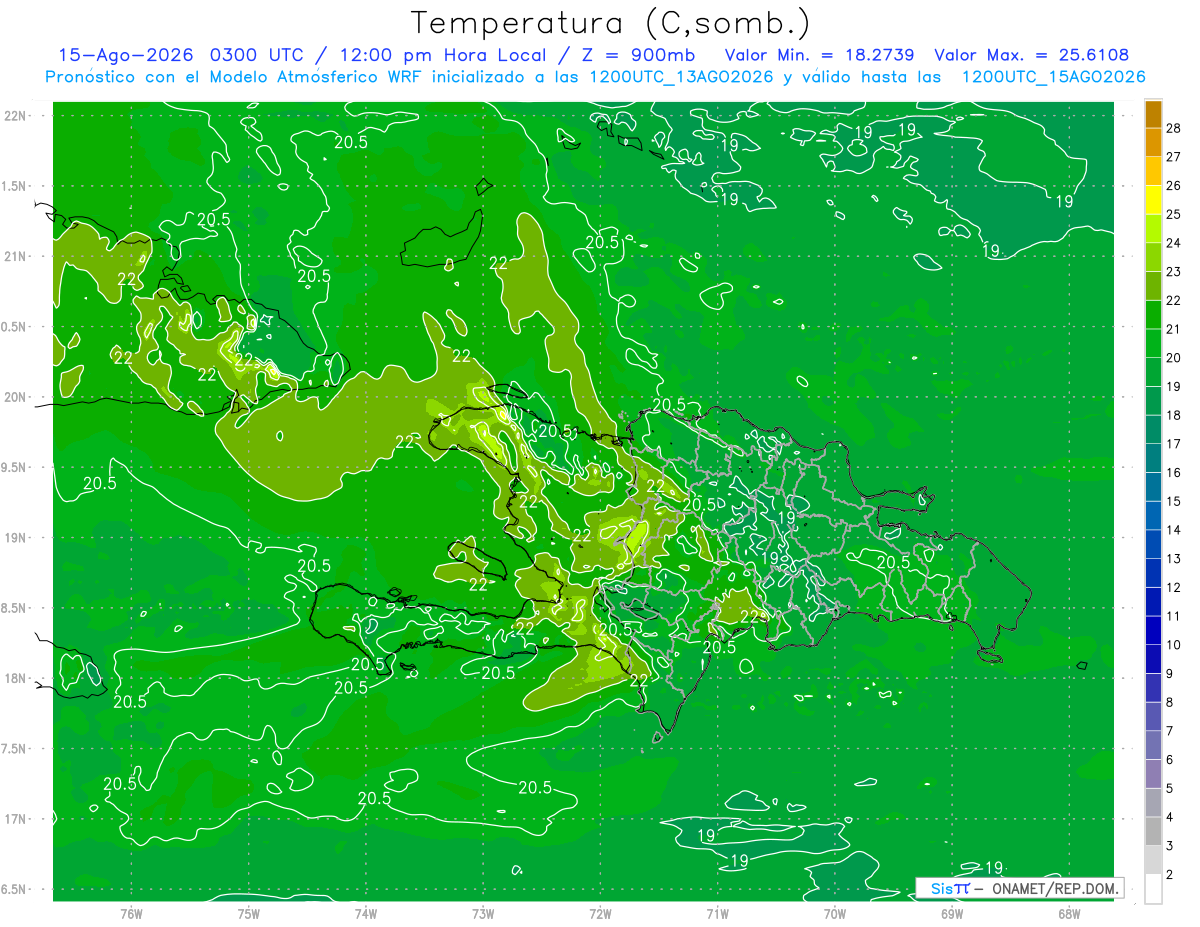
Task: Click the "Valor Min. = 18.2739" readout
Action: (820, 55)
